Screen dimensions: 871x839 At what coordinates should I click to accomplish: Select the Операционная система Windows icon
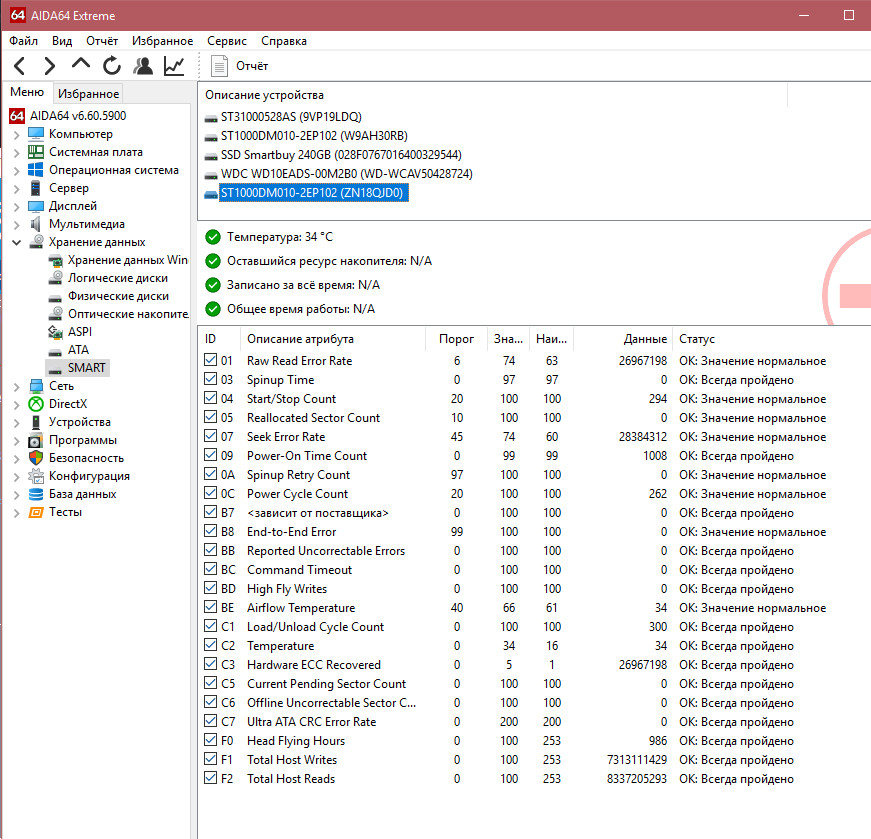(x=36, y=170)
